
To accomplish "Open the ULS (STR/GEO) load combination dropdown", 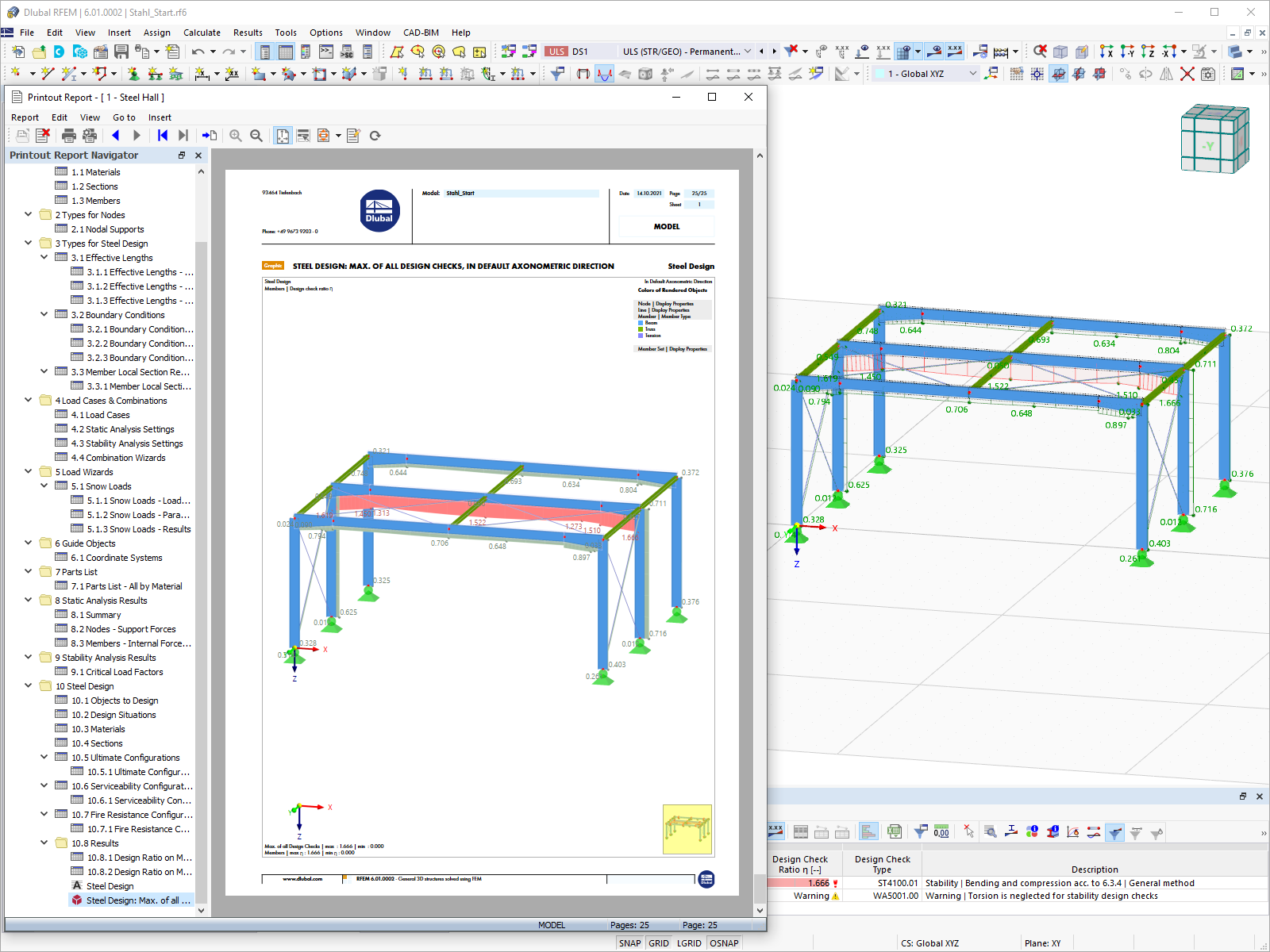I will (747, 51).
